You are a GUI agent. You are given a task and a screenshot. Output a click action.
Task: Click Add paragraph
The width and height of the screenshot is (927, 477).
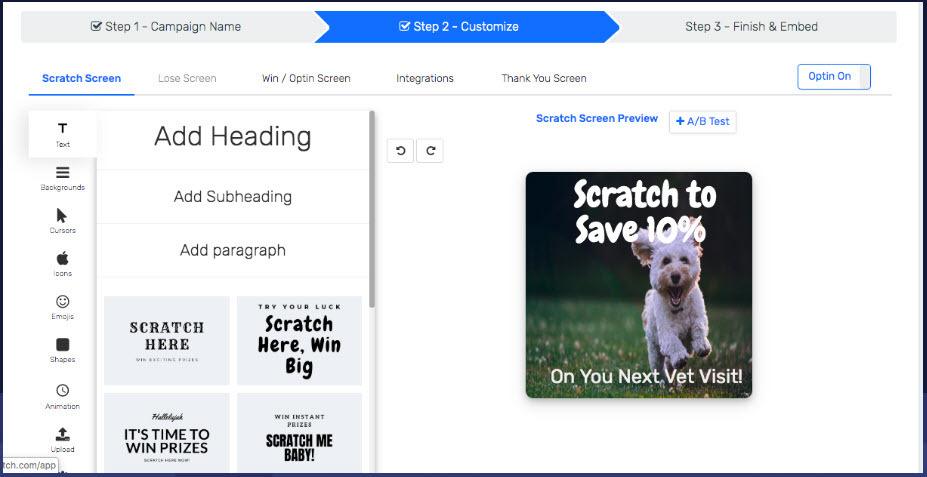pos(233,250)
